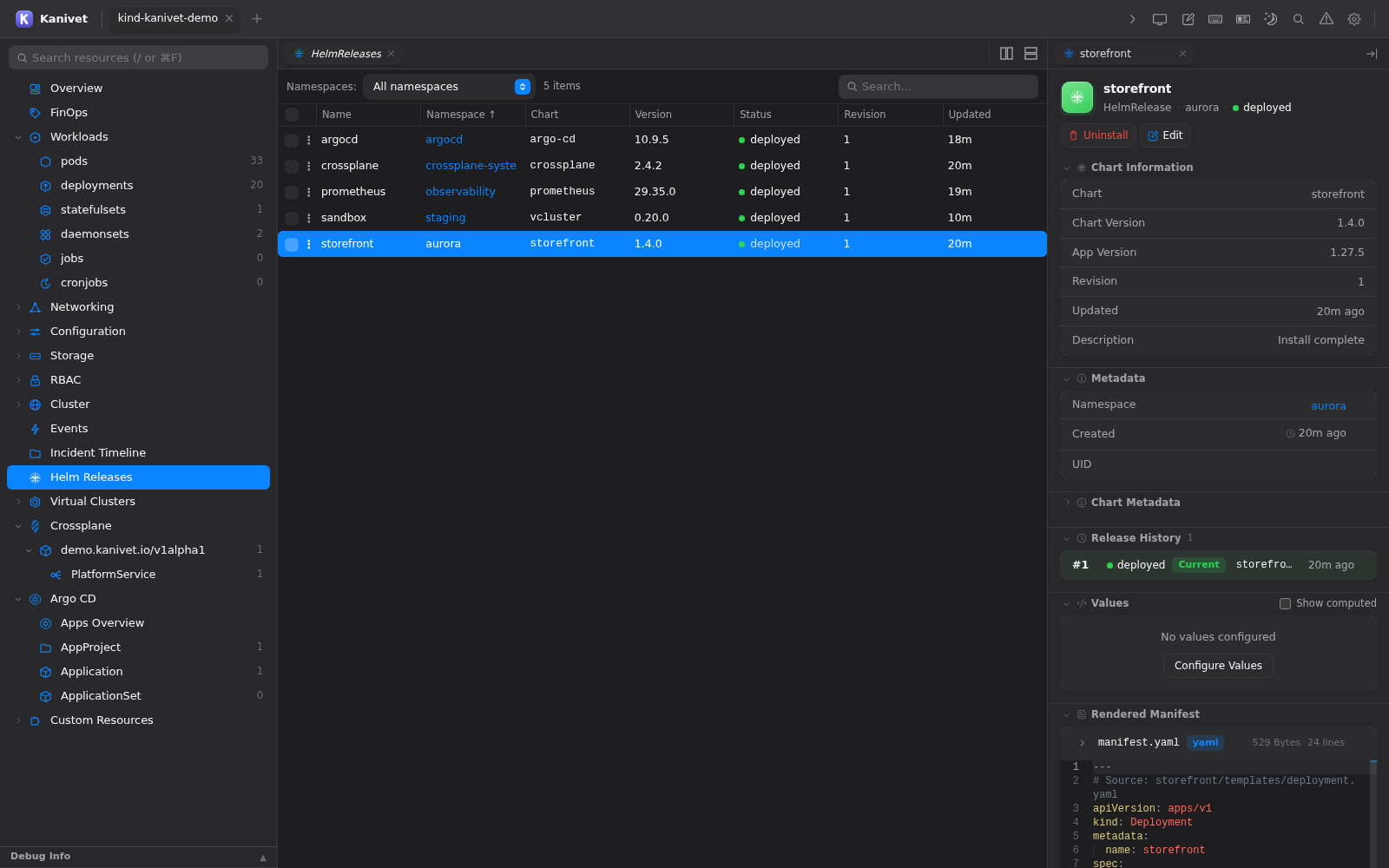Click the manifest code scrollbar
1389x868 pixels.
[x=1373, y=813]
